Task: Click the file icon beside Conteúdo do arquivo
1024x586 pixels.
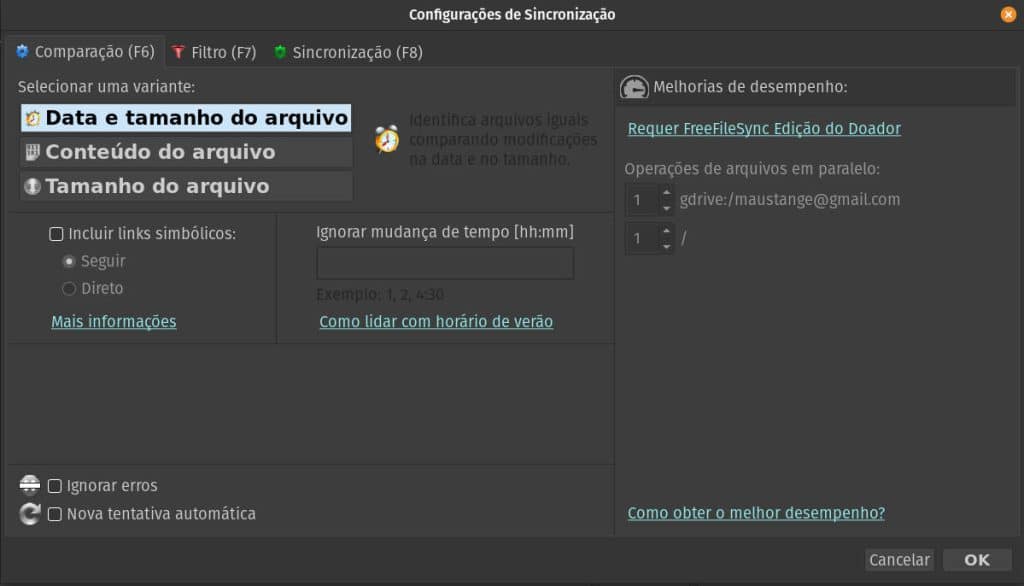Action: (x=32, y=151)
